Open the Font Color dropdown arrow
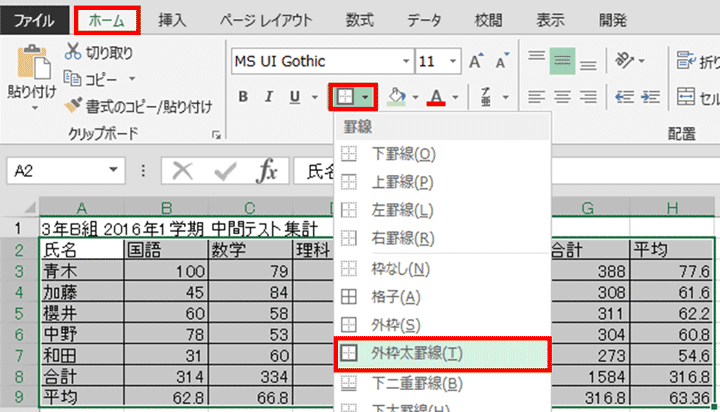Viewport: 720px width, 412px height. click(x=455, y=97)
